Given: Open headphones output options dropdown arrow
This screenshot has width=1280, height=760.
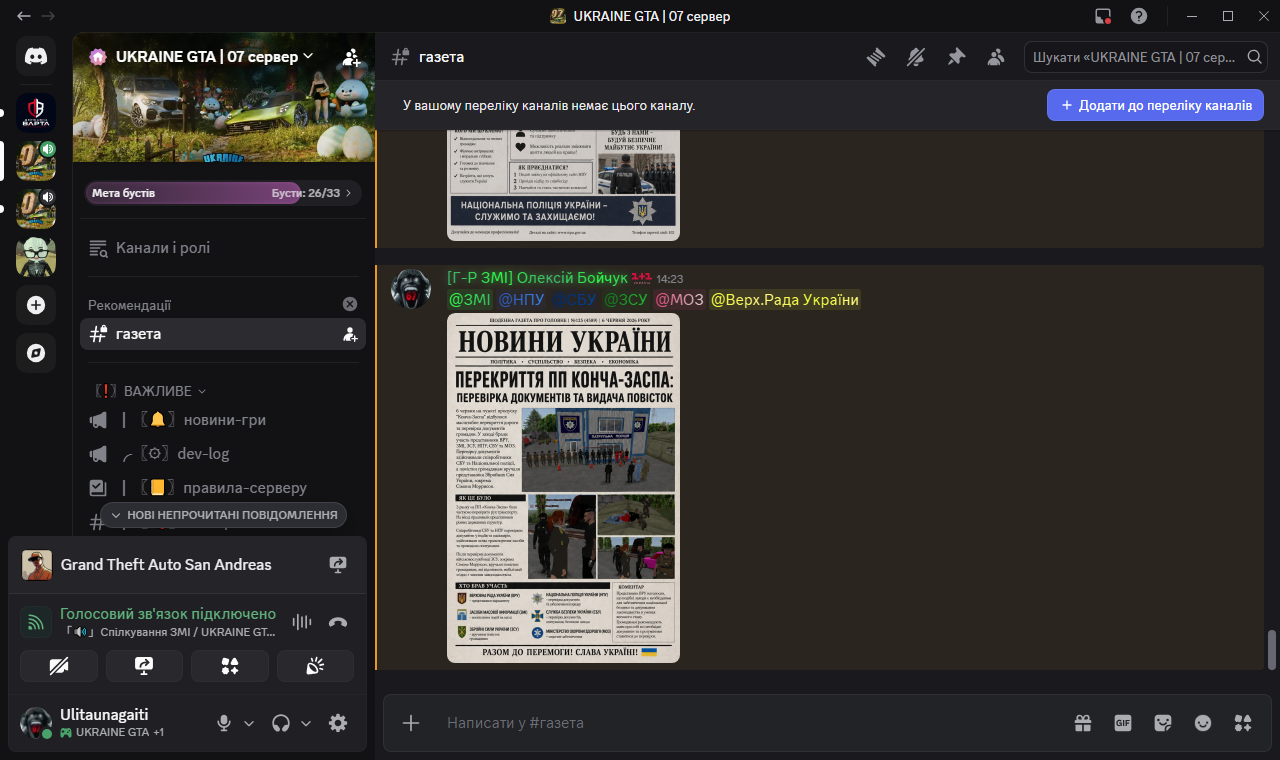Looking at the screenshot, I should coord(306,723).
